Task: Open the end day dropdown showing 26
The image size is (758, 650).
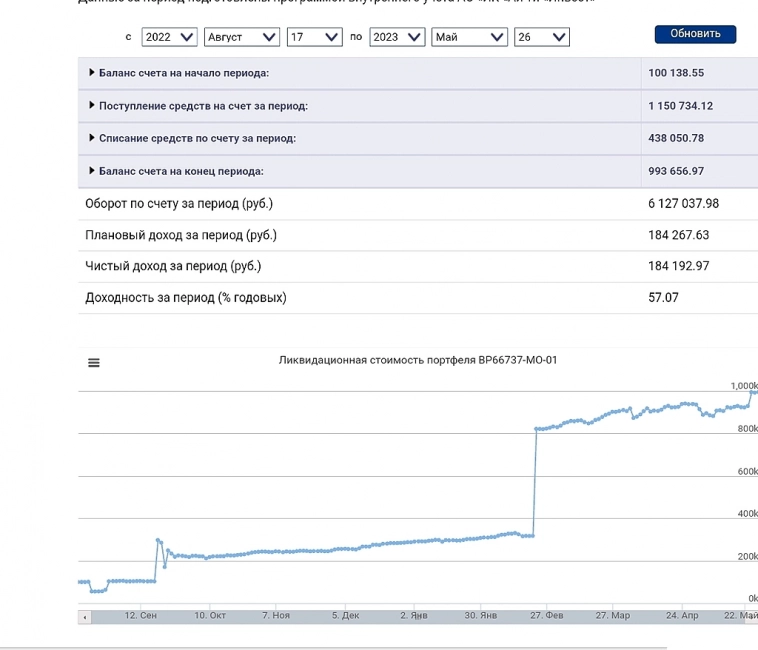Action: pyautogui.click(x=541, y=37)
